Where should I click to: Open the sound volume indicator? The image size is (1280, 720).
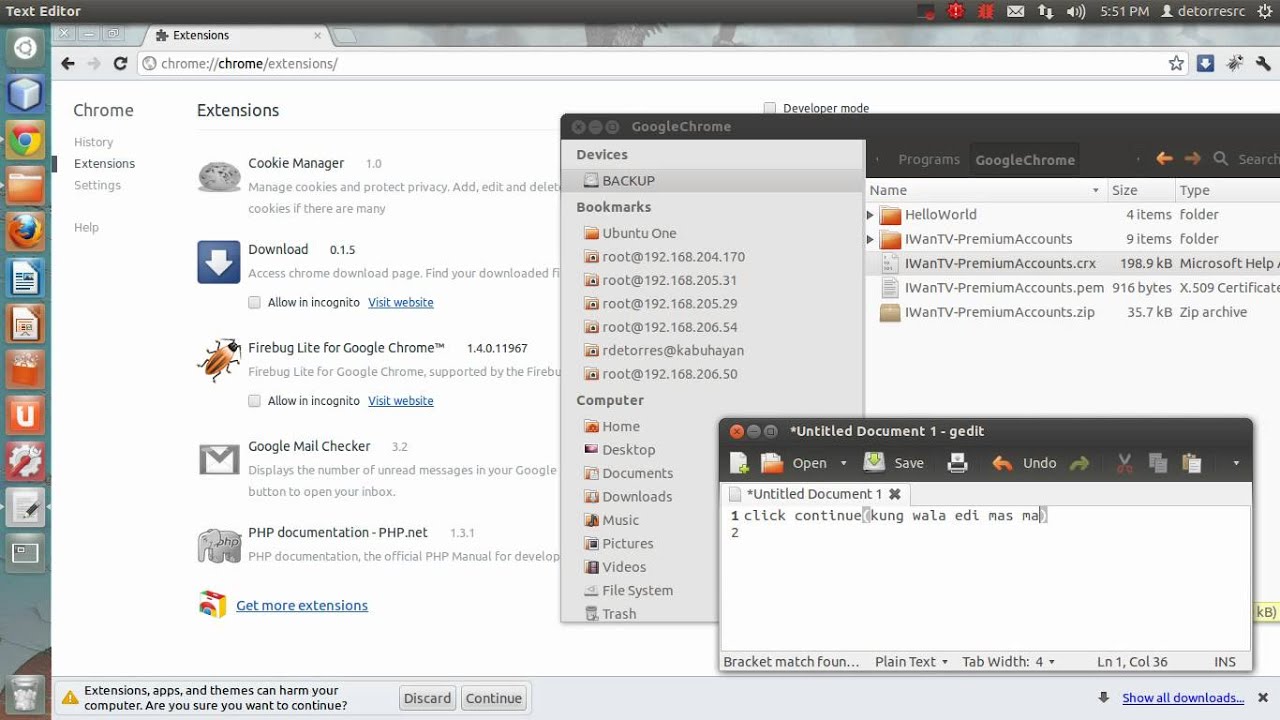(x=1076, y=12)
